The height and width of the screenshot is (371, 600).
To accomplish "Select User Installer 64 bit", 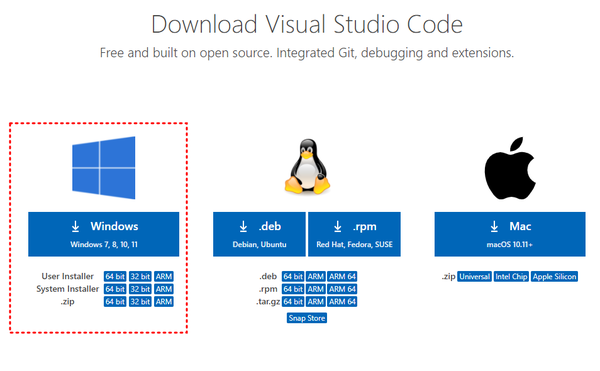I will pos(115,276).
